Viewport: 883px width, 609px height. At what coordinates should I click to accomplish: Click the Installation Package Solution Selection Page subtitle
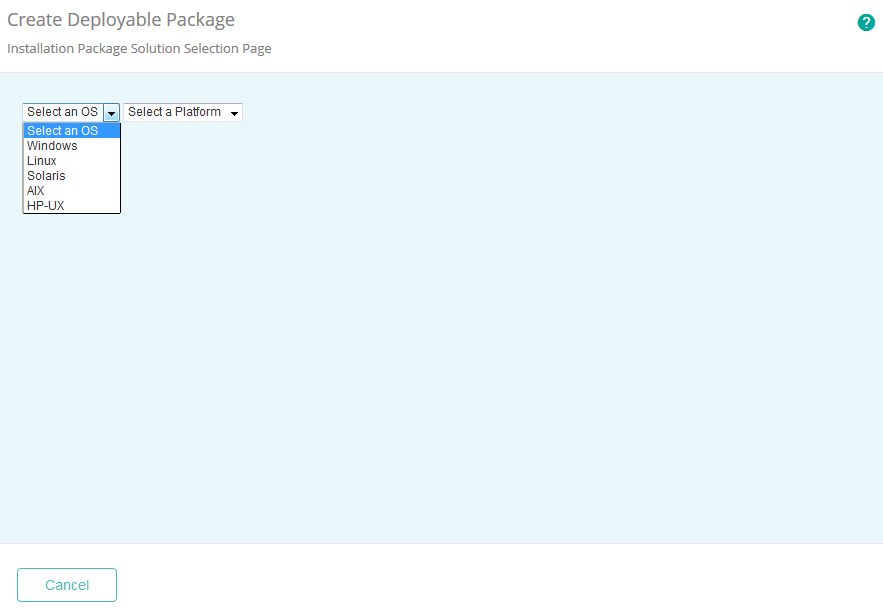pyautogui.click(x=139, y=48)
